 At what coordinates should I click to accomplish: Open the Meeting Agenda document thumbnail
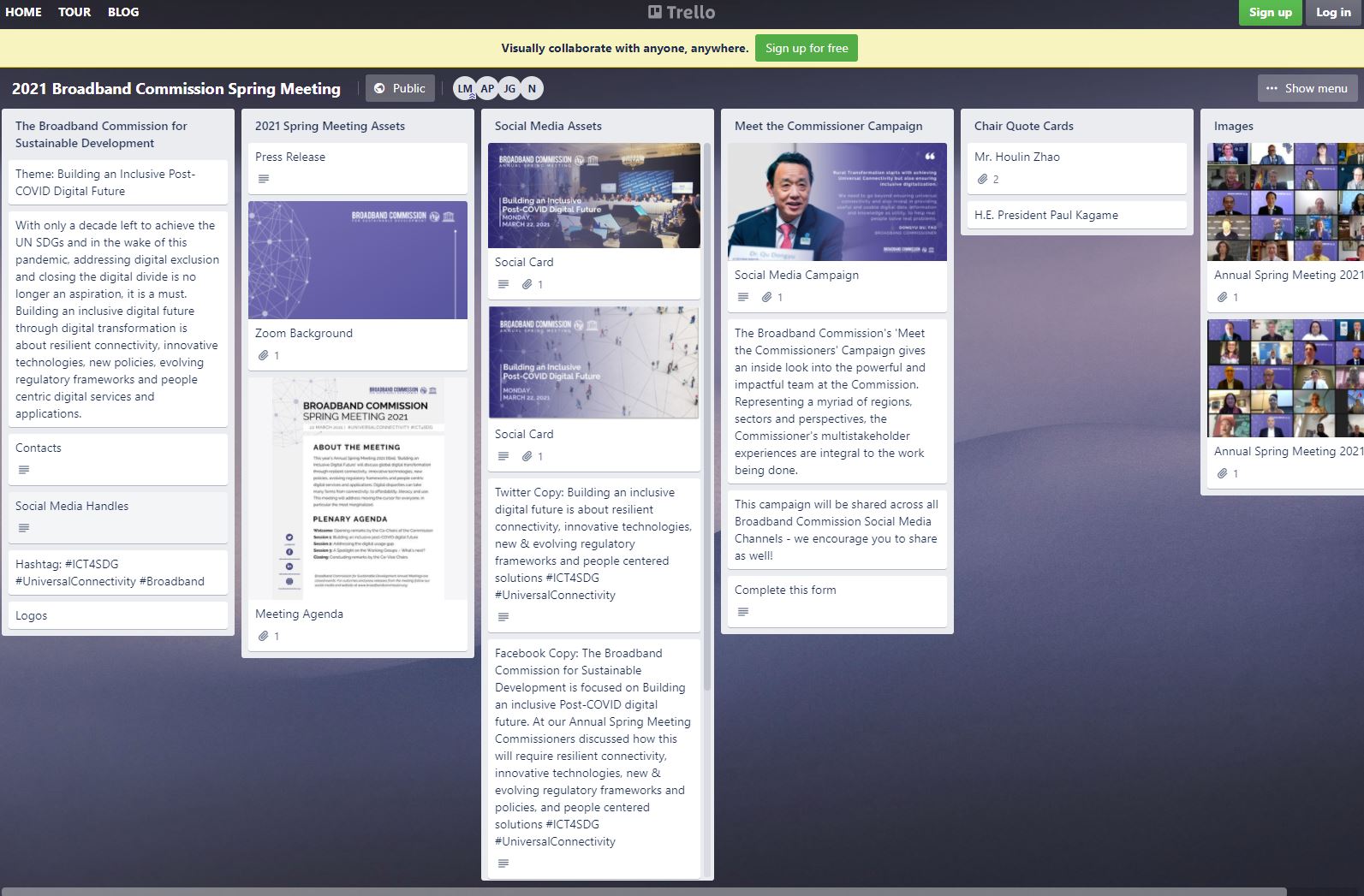click(x=358, y=489)
